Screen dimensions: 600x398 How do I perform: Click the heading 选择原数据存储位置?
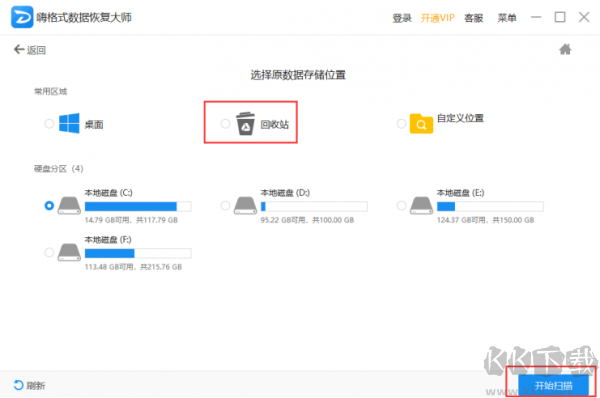pyautogui.click(x=298, y=75)
